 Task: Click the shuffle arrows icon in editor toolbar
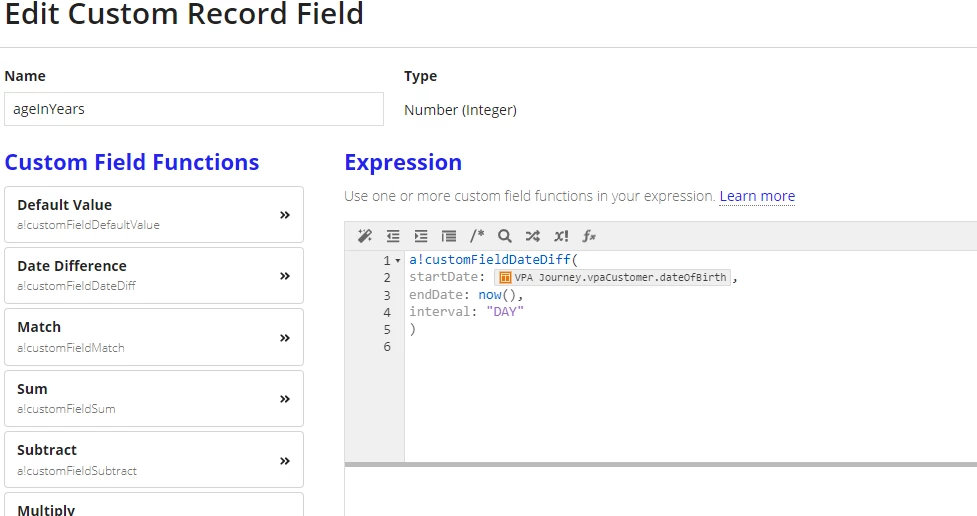click(x=532, y=236)
